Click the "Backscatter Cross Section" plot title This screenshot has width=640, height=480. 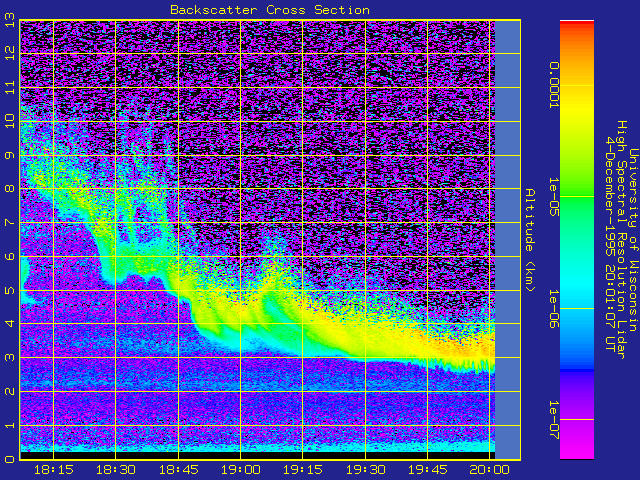coord(270,10)
